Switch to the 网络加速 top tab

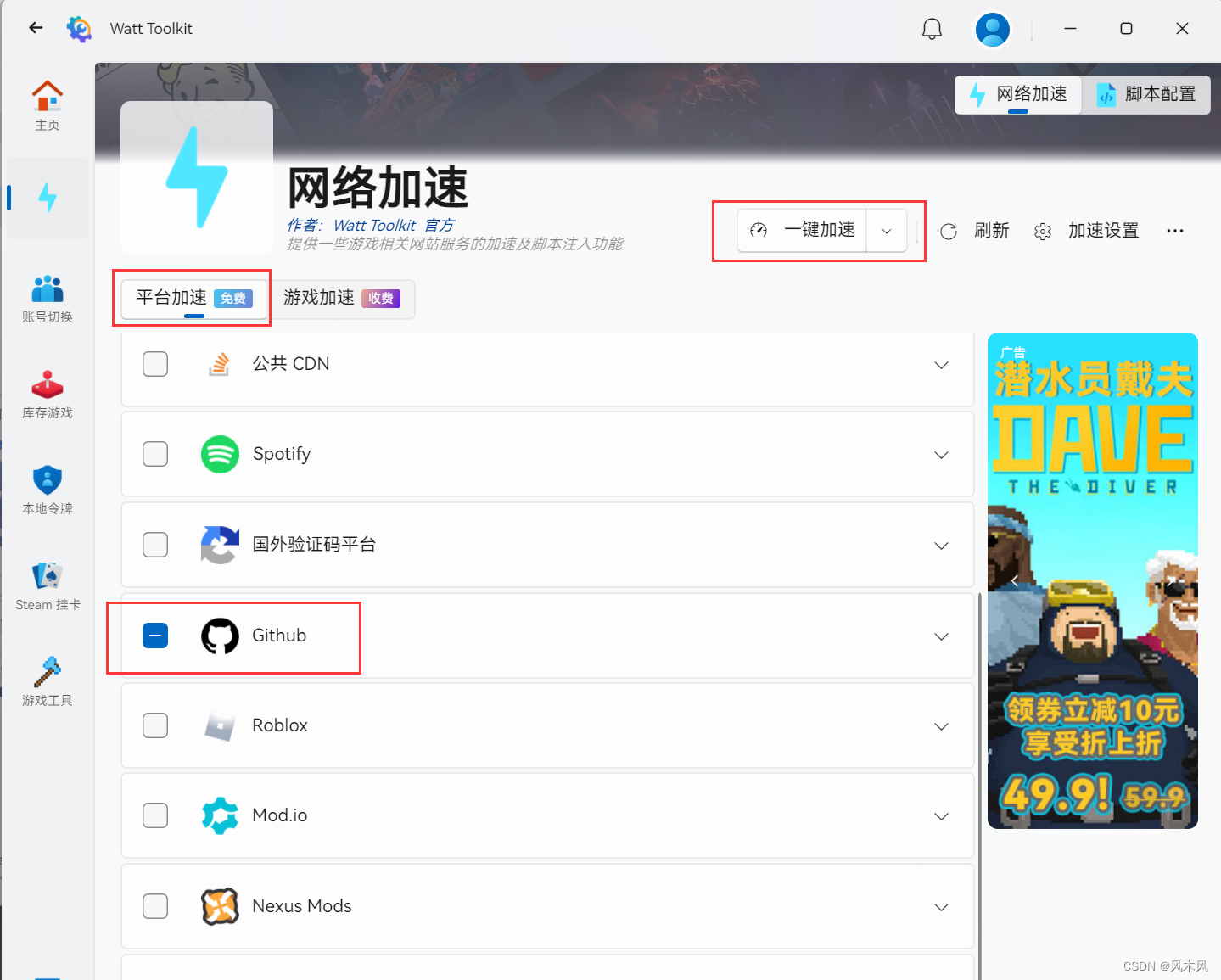(x=1019, y=94)
